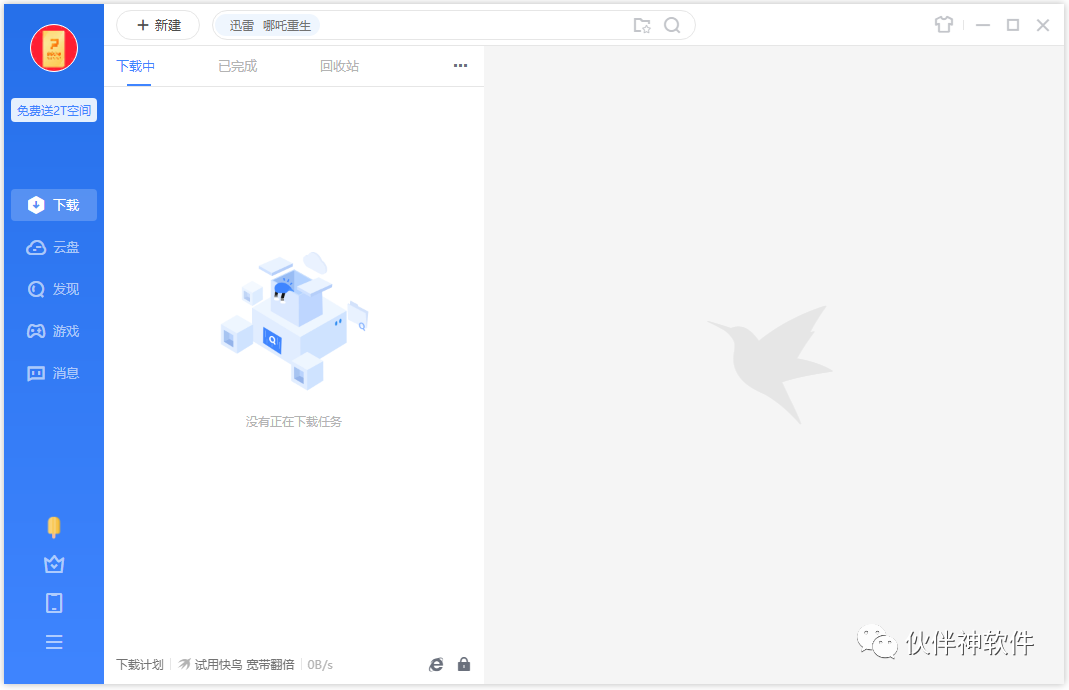Image resolution: width=1069 pixels, height=690 pixels.
Task: Open the VIP crown icon in sidebar
Action: tap(53, 564)
